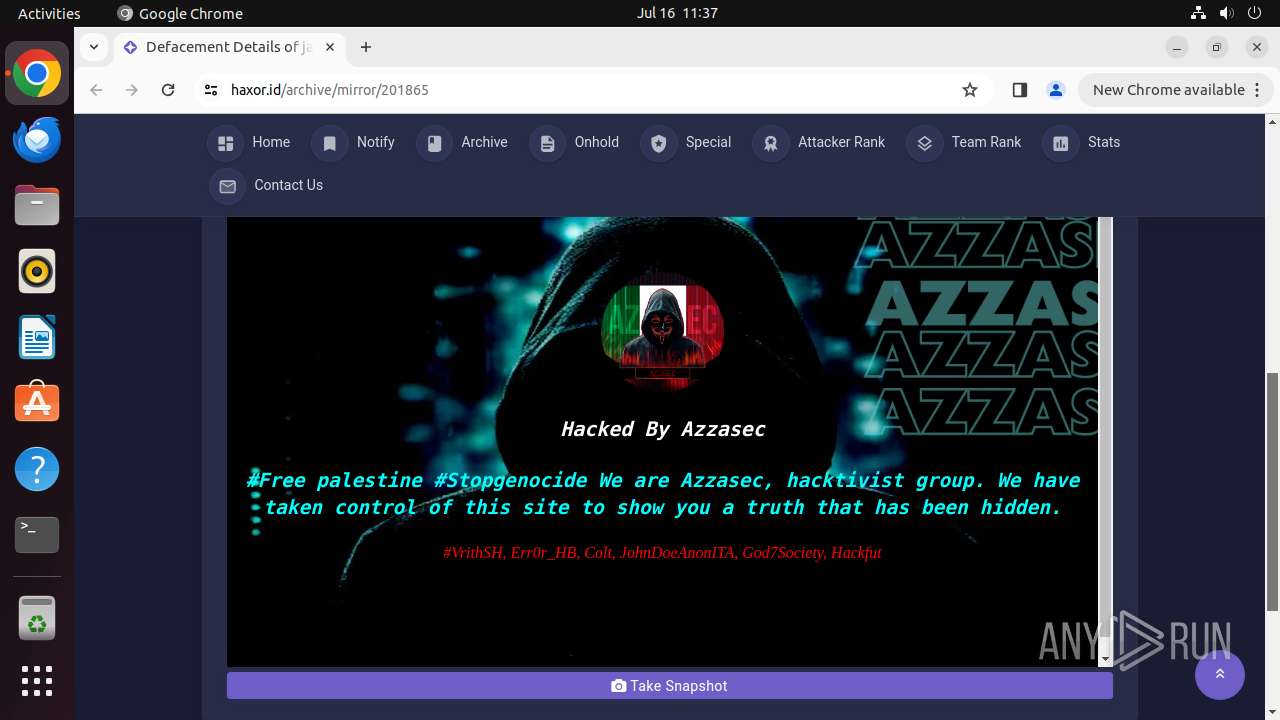Image resolution: width=1280 pixels, height=720 pixels.
Task: View site information icon in address bar
Action: point(210,90)
